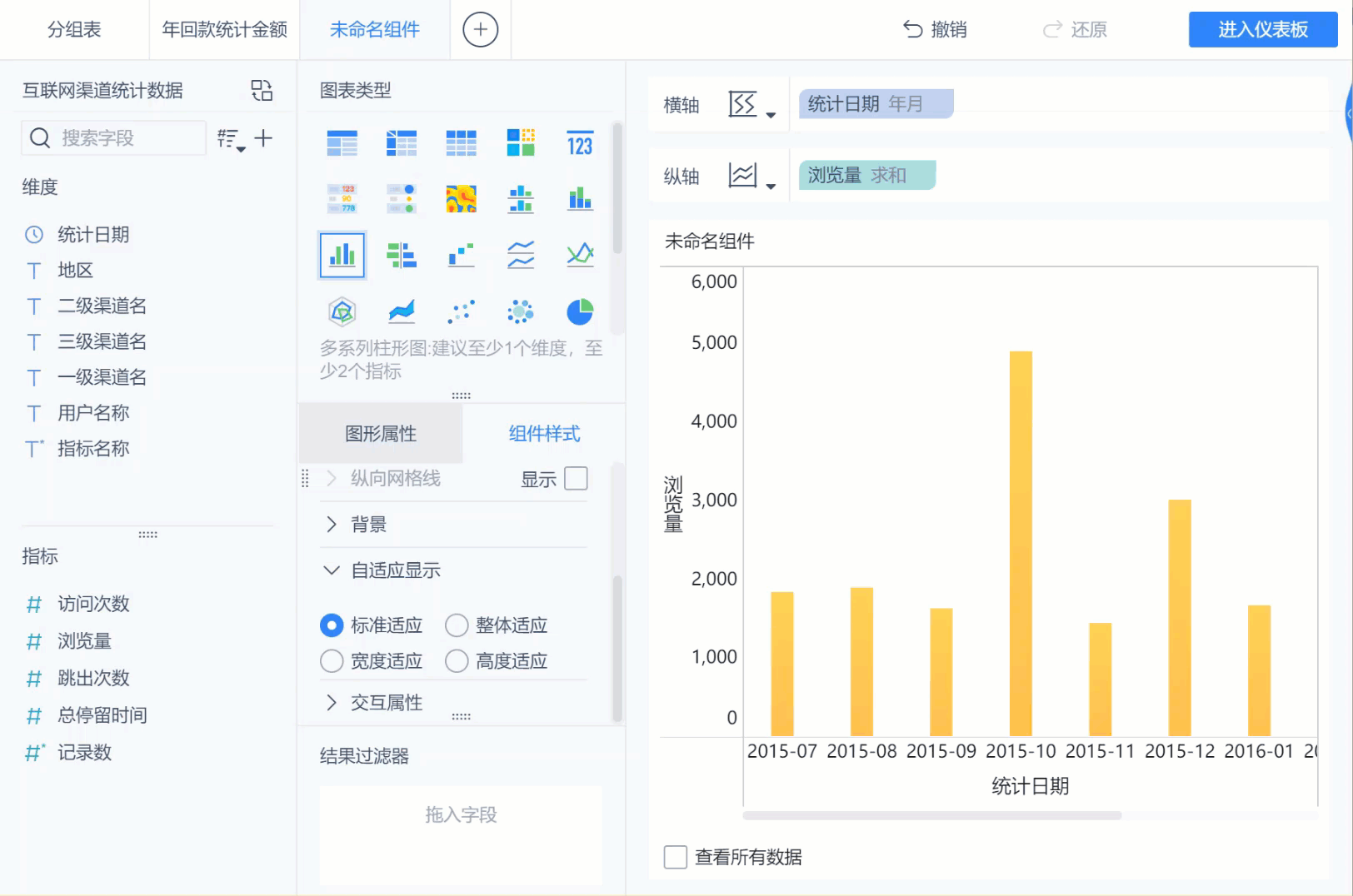Click the chart horizontal scrollbar
This screenshot has height=896, width=1353.
click(931, 815)
